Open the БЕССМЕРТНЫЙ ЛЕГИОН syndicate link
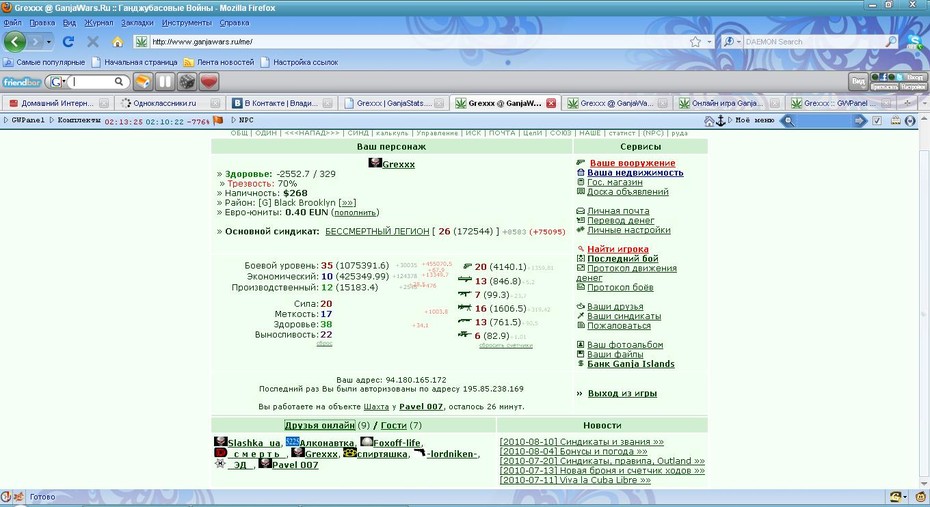930x507 pixels. [x=377, y=231]
